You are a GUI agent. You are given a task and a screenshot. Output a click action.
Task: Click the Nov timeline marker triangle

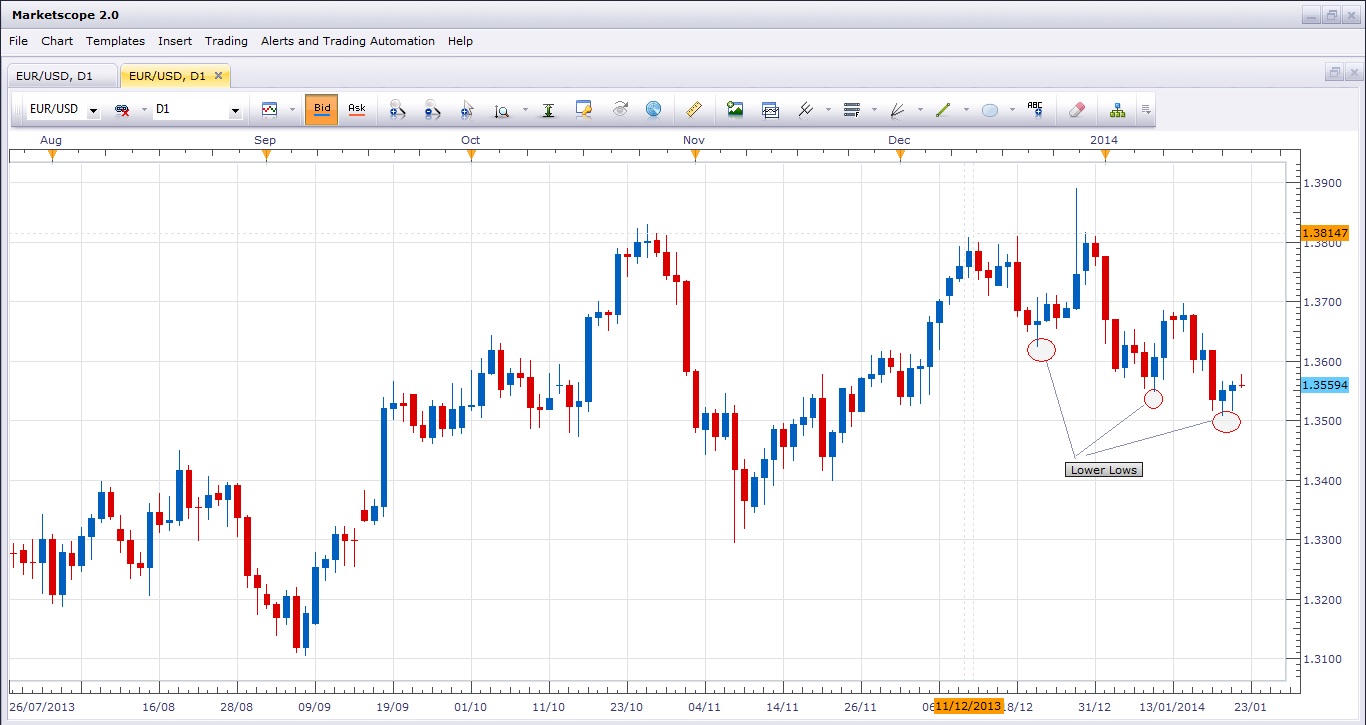coord(695,155)
